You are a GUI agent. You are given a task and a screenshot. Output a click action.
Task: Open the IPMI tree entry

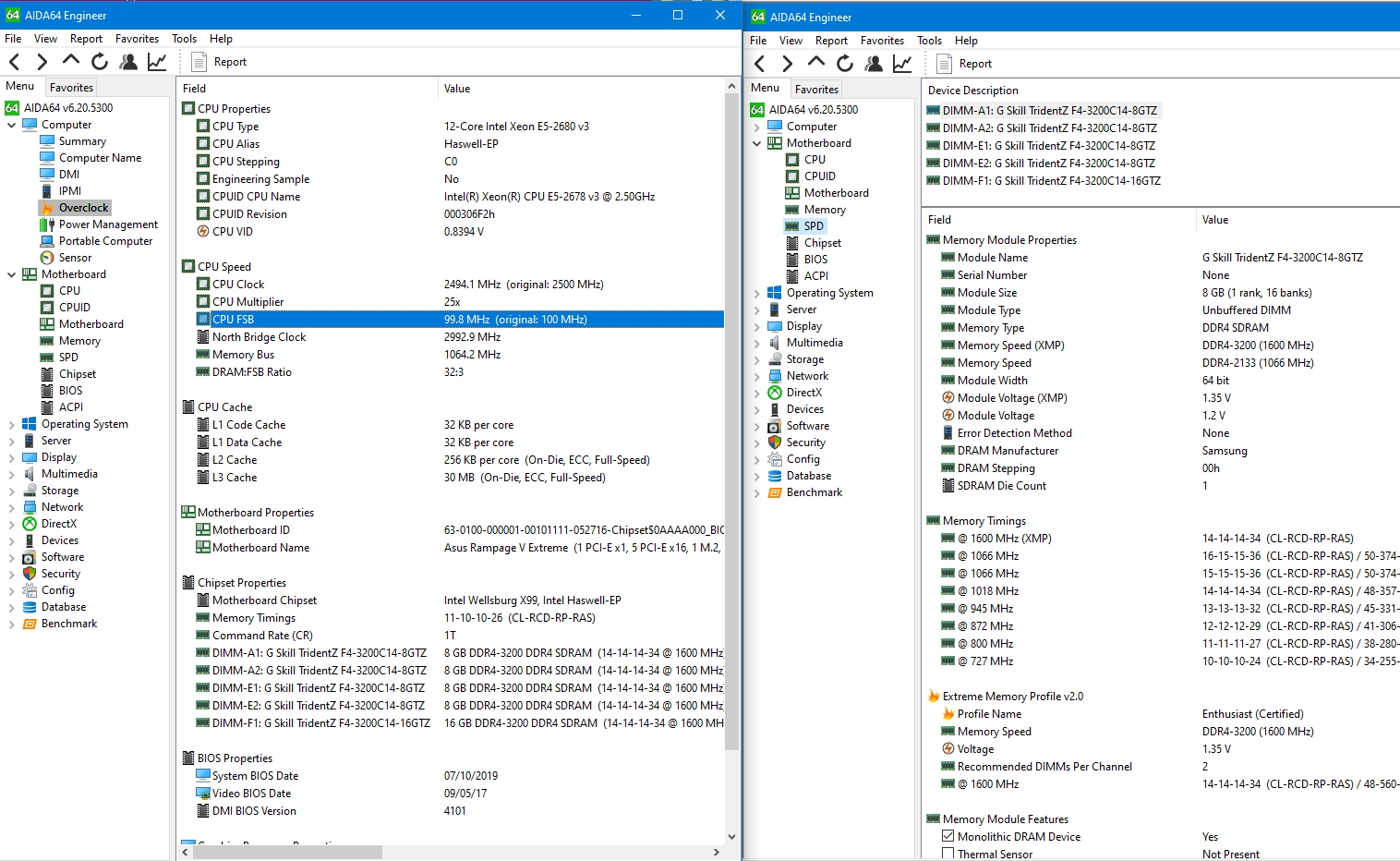(x=70, y=191)
